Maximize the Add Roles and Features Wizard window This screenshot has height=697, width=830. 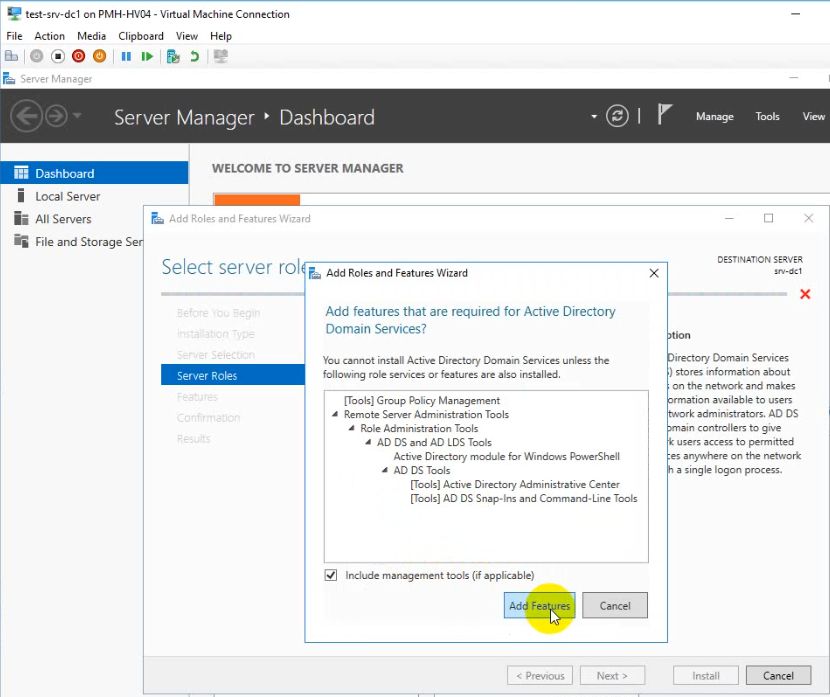click(769, 218)
